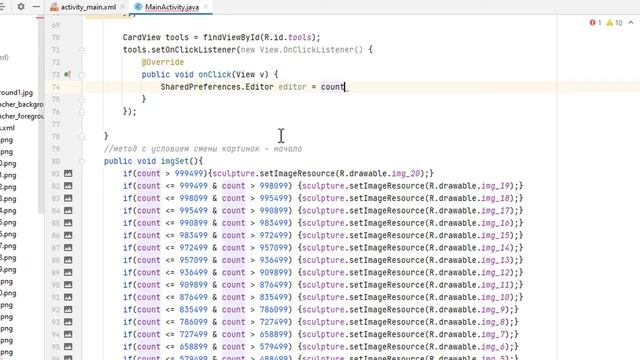Collapse the imgSet method at line 80
This screenshot has height=360, width=640.
[x=82, y=162]
